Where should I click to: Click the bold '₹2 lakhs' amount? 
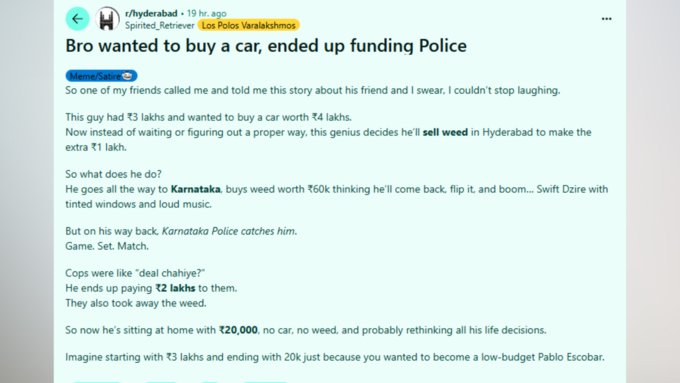175,288
